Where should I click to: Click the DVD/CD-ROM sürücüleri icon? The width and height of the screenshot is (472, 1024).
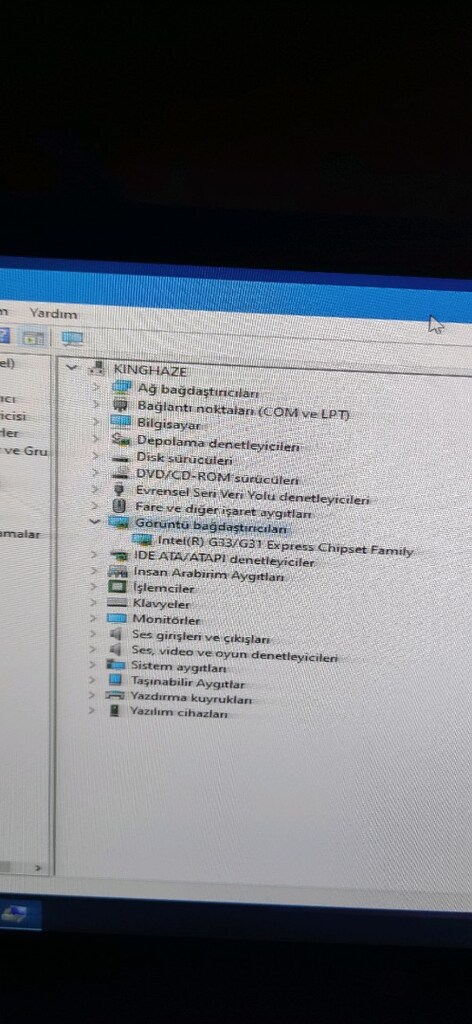point(119,473)
